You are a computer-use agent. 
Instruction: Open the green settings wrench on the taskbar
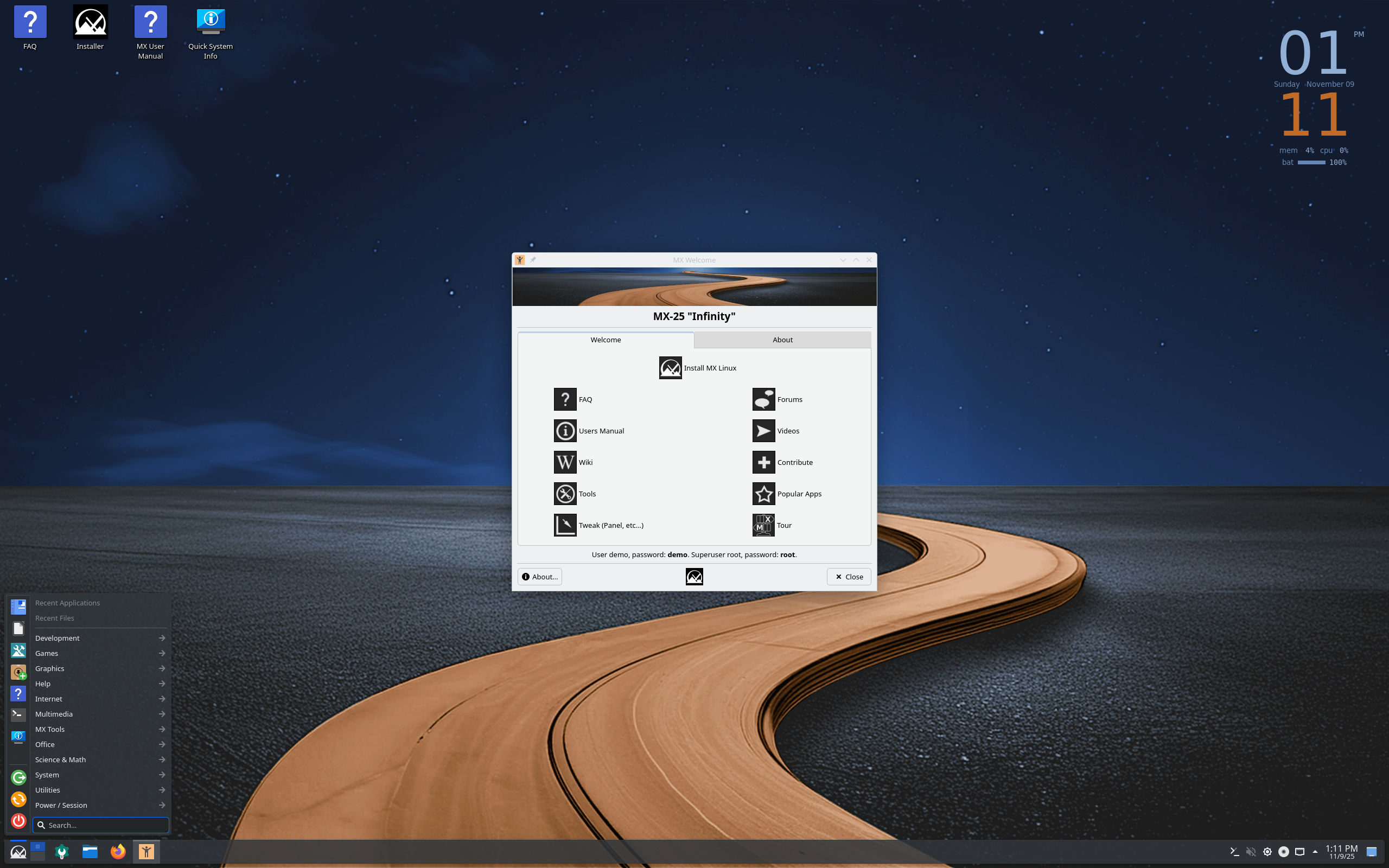61,852
